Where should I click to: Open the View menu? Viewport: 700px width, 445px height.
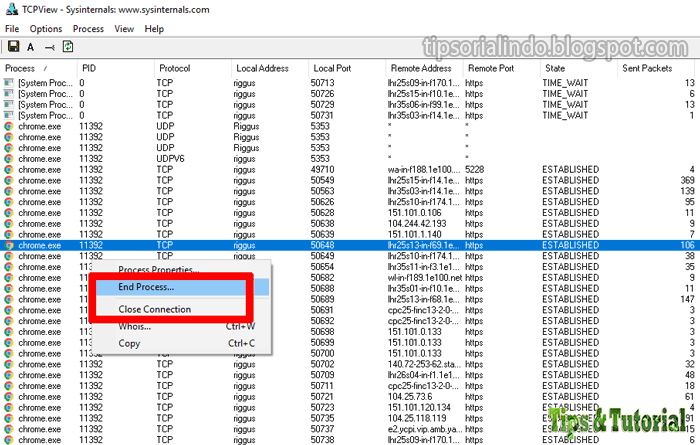[x=124, y=29]
